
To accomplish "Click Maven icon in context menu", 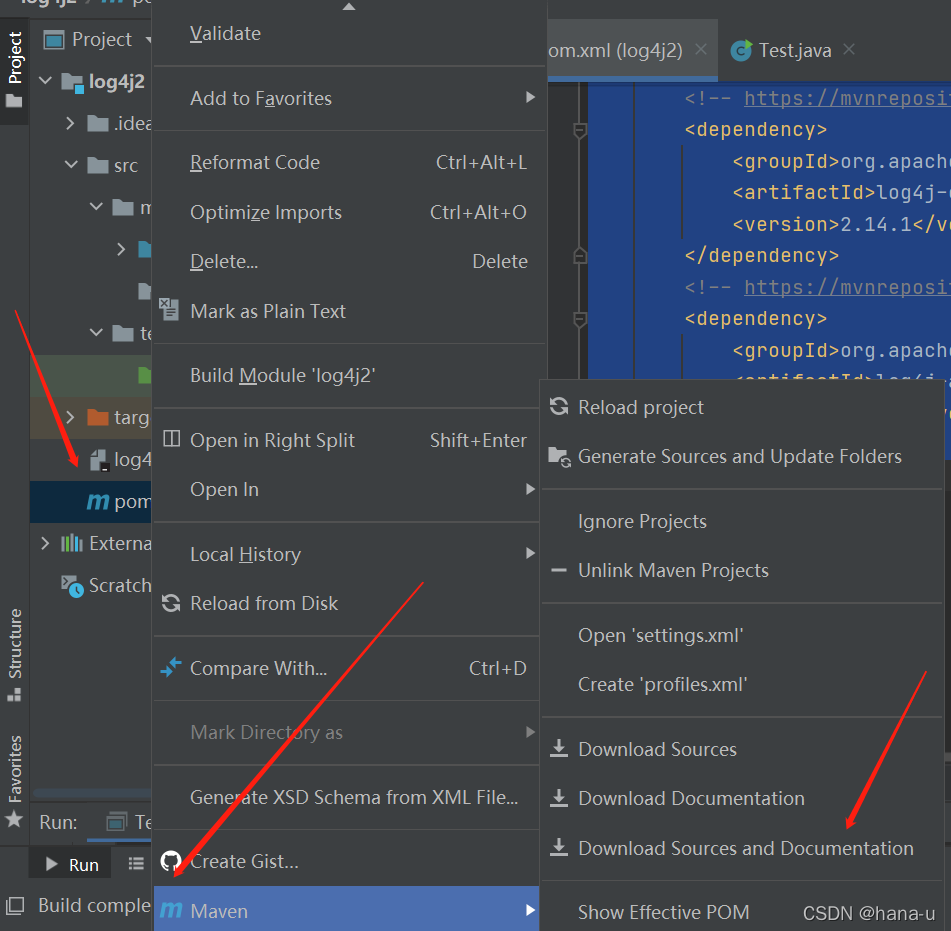I will 171,910.
